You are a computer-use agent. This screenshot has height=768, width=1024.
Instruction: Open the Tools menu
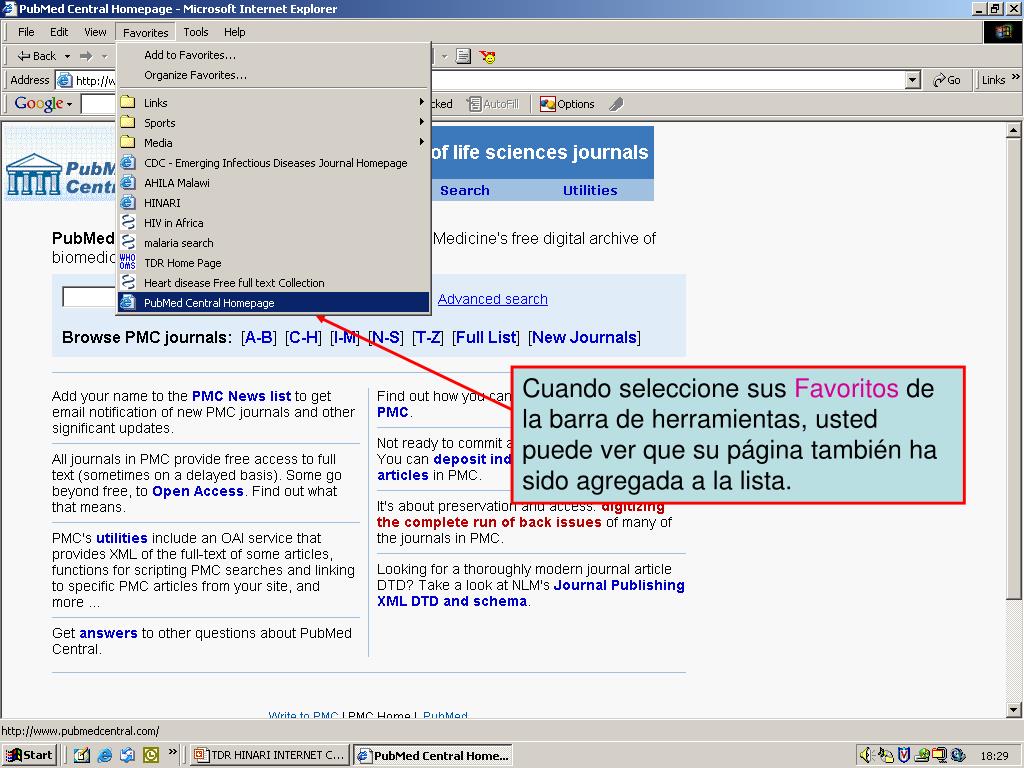coord(195,32)
